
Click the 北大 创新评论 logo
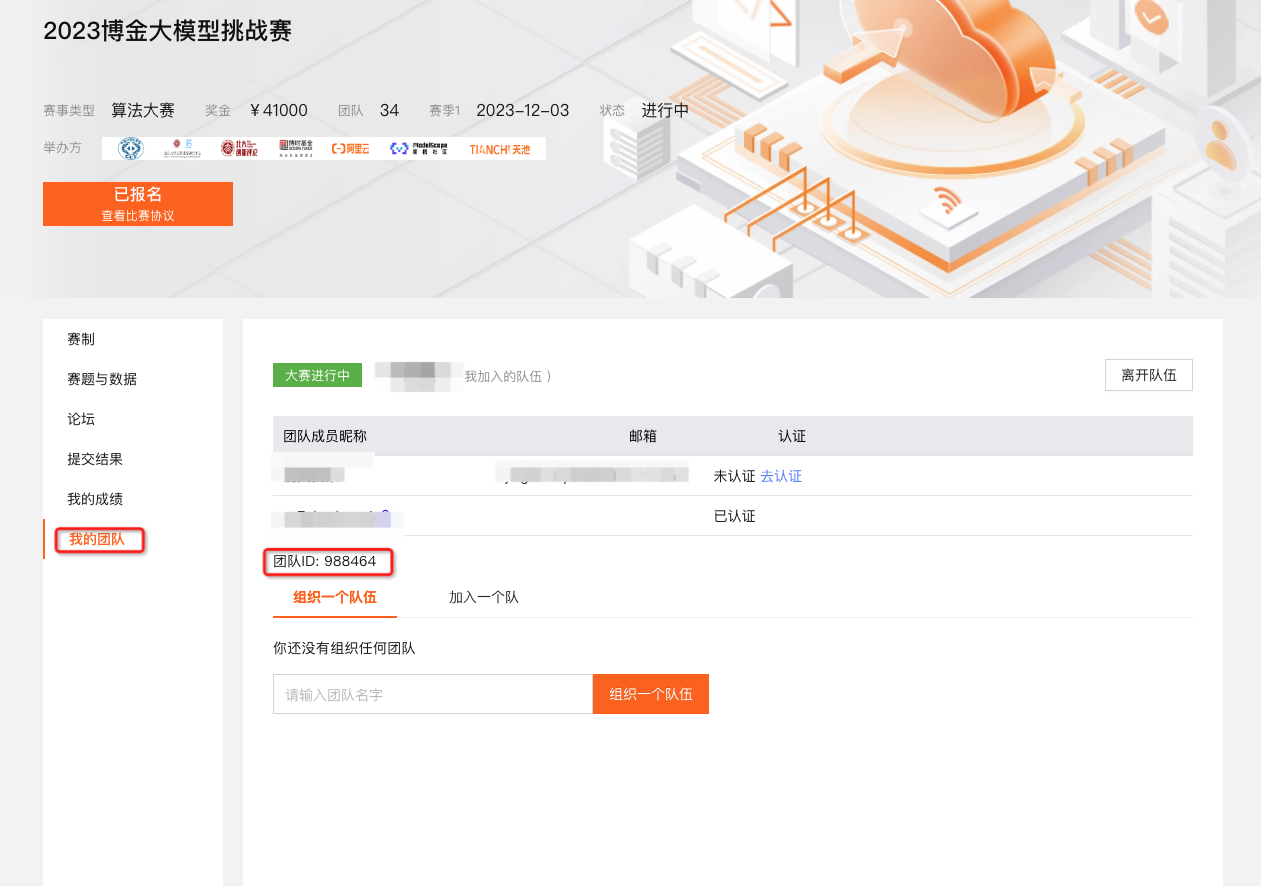pyautogui.click(x=239, y=149)
